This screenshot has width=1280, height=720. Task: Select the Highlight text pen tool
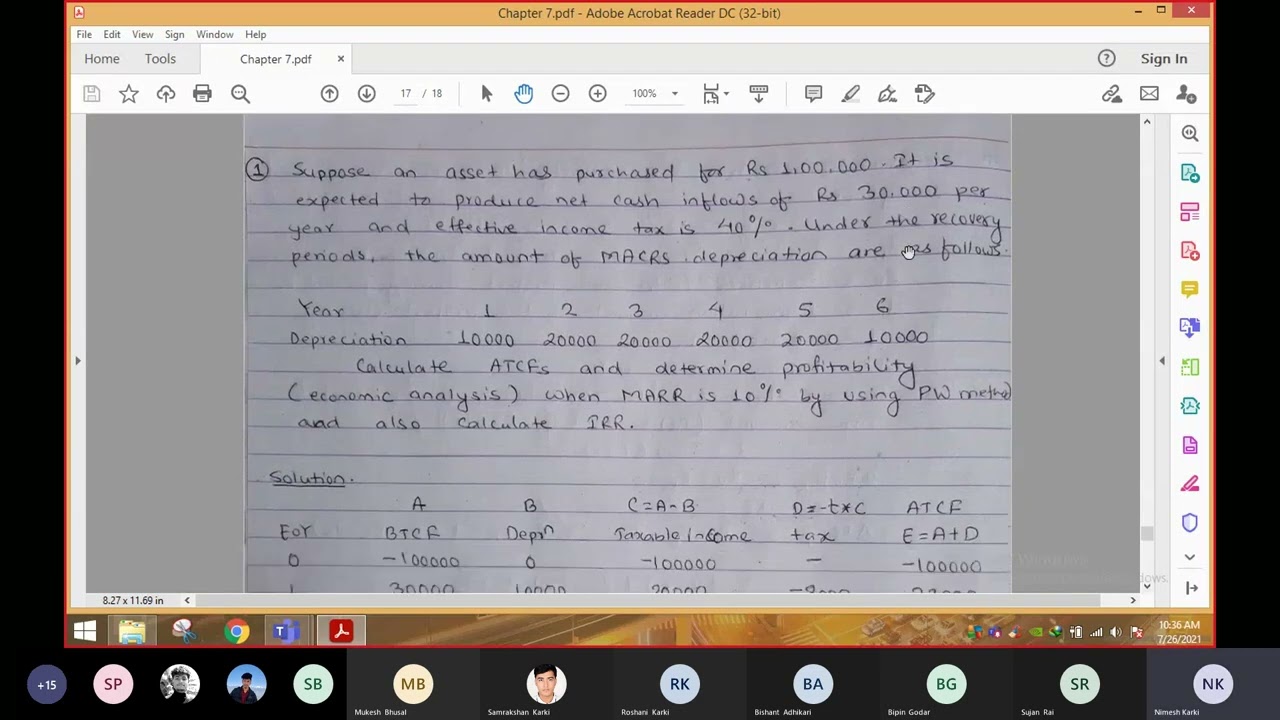coord(850,94)
